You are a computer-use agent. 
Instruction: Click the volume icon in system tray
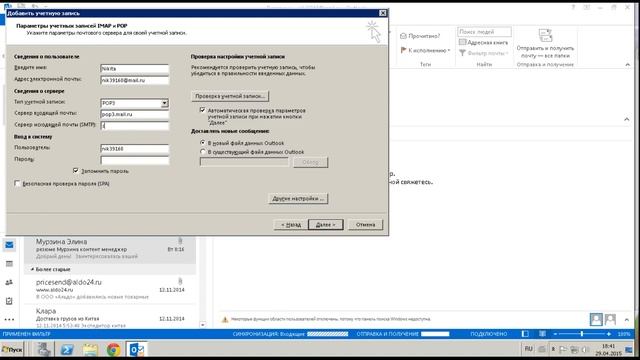584,349
